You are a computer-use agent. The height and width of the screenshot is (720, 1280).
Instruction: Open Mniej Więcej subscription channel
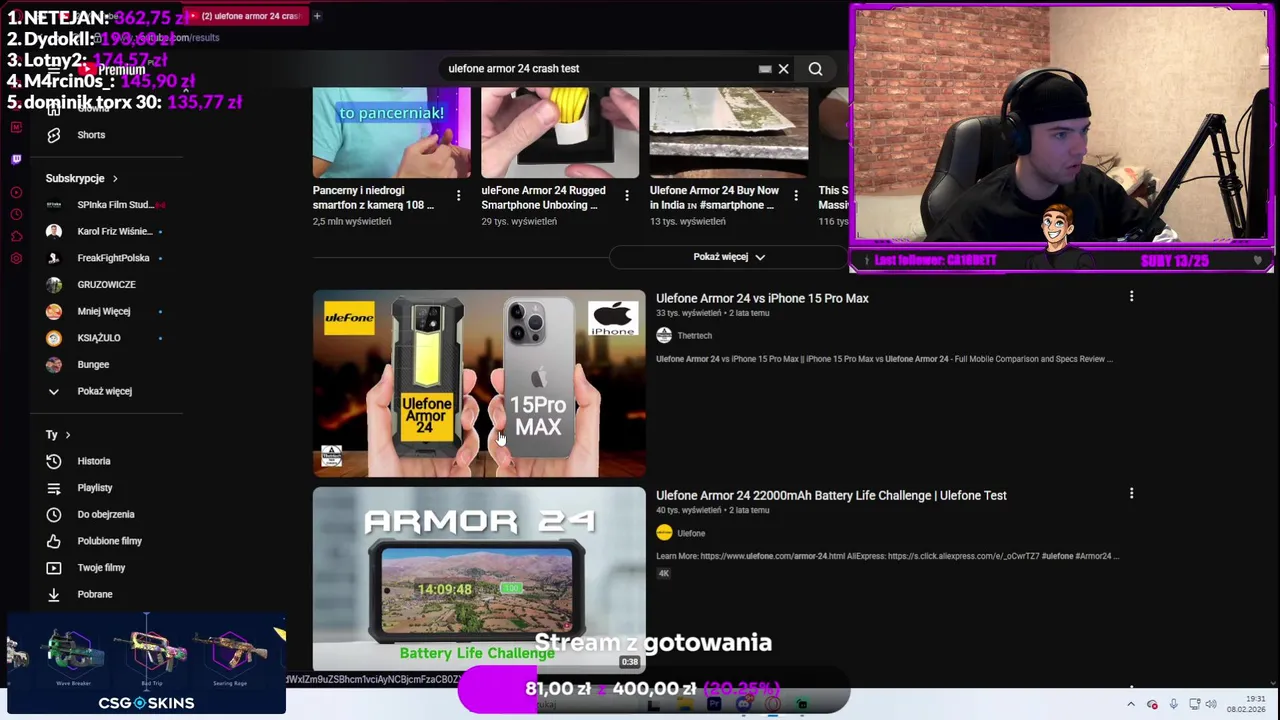pos(104,311)
